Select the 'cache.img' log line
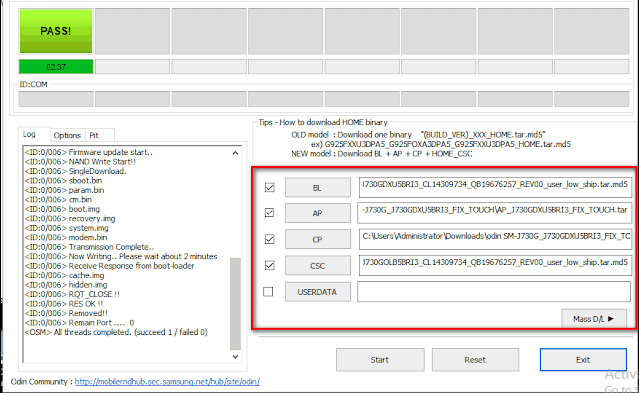Viewport: 639px width, 393px height. [64, 275]
